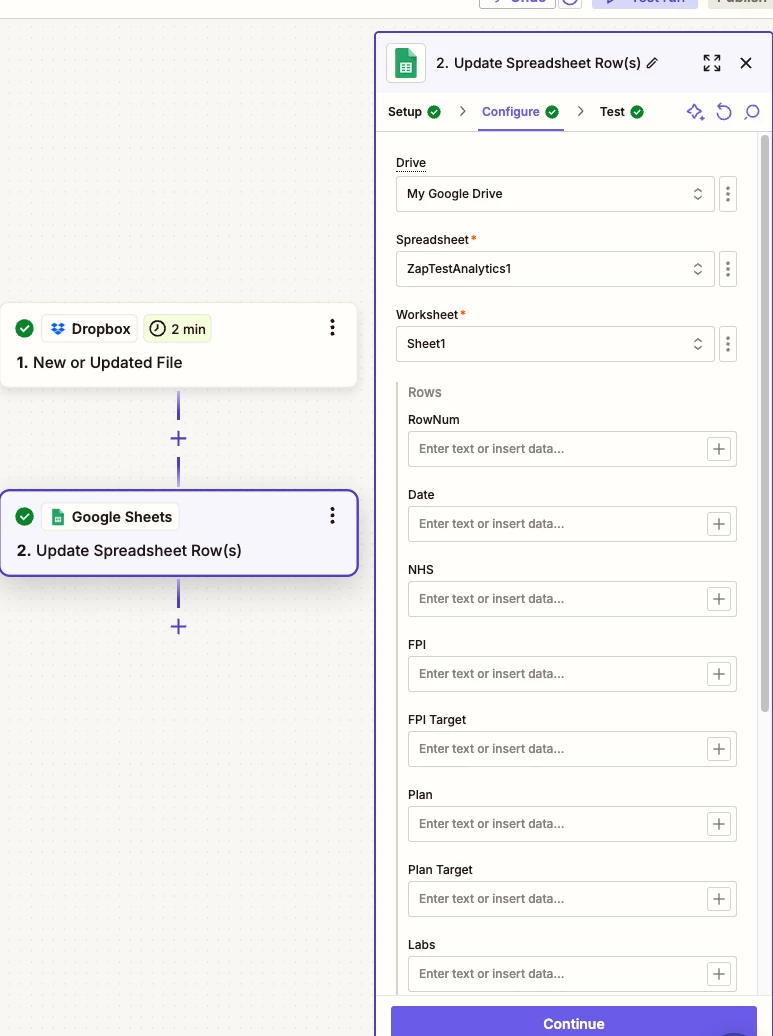This screenshot has height=1036, width=773.
Task: Add a step after Google Sheets
Action: point(178,626)
